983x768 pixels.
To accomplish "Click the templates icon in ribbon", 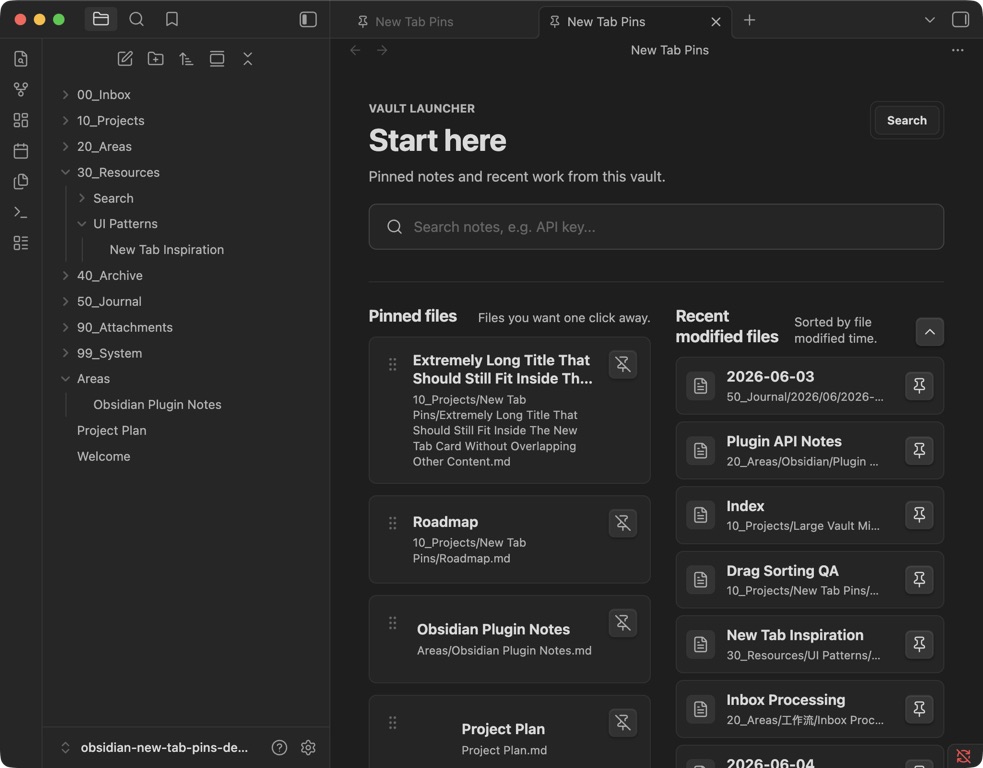I will (21, 182).
